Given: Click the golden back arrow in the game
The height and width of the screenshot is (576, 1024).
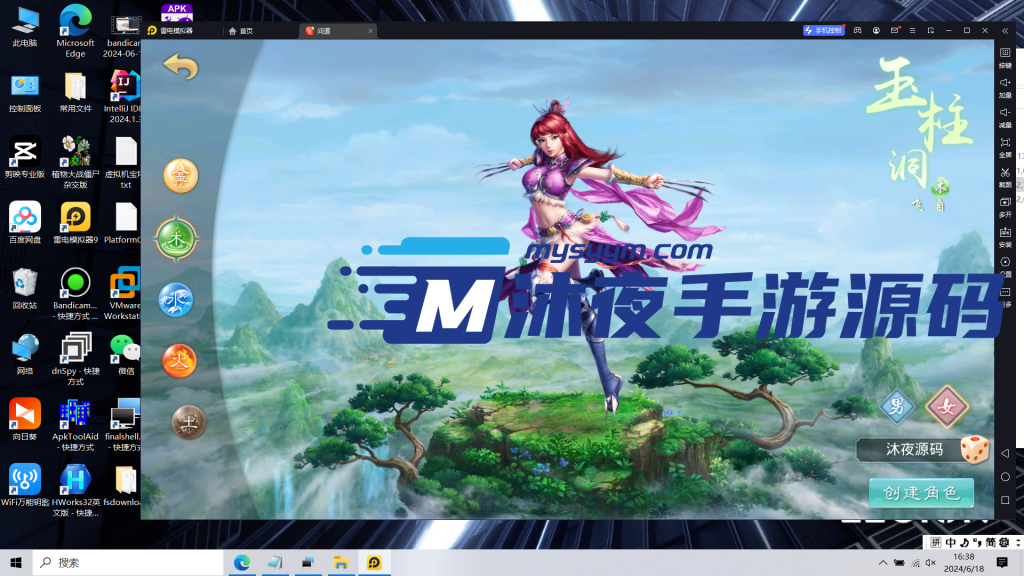Looking at the screenshot, I should [x=181, y=67].
